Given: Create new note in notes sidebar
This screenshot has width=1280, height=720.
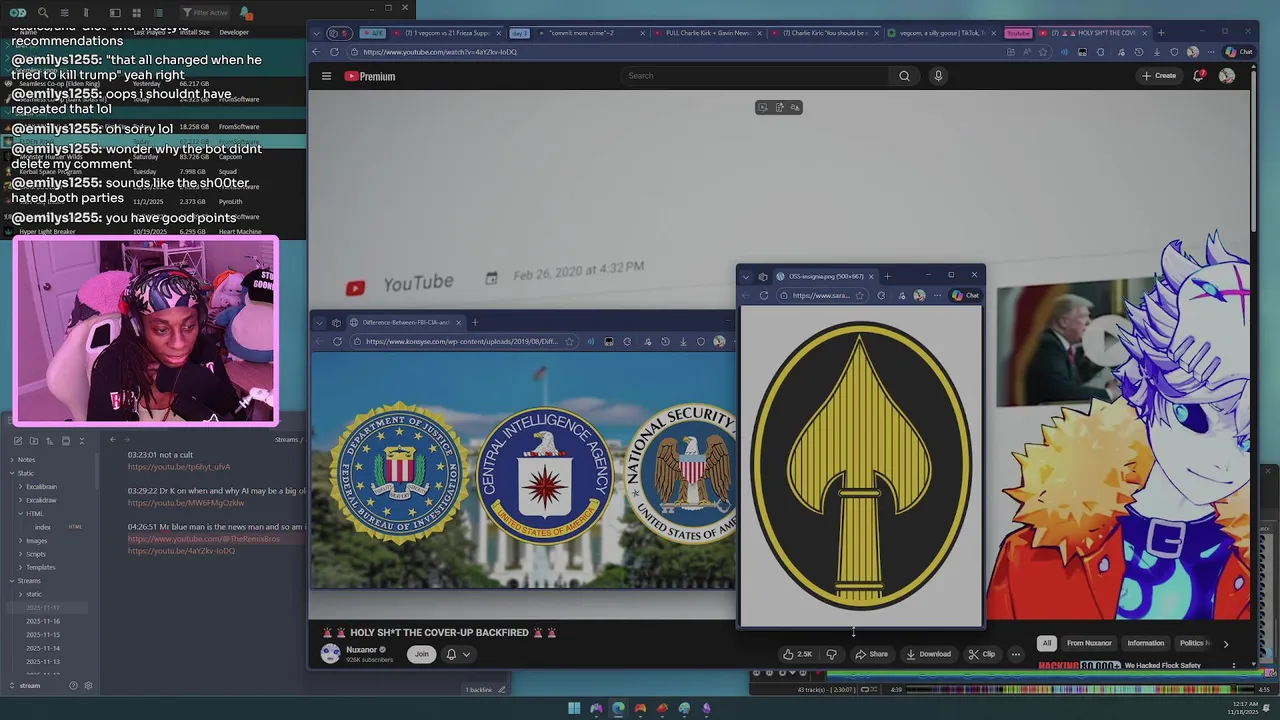Looking at the screenshot, I should tap(18, 441).
